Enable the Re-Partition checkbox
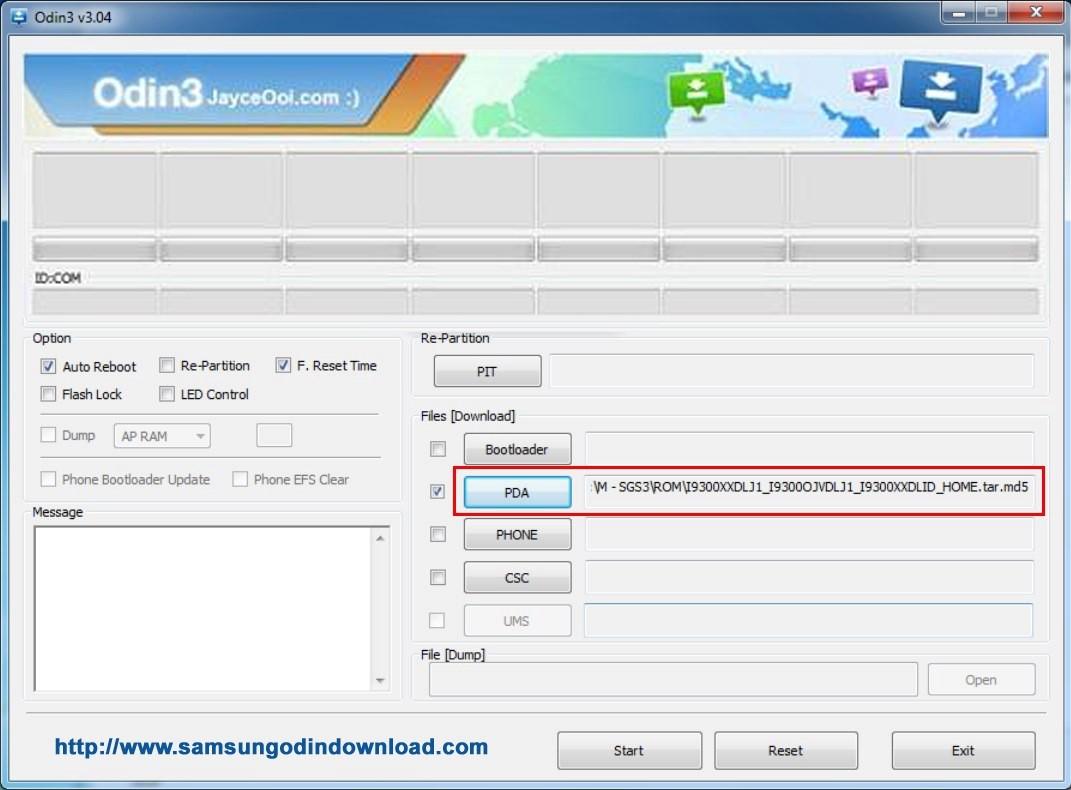Image resolution: width=1071 pixels, height=790 pixels. tap(167, 365)
